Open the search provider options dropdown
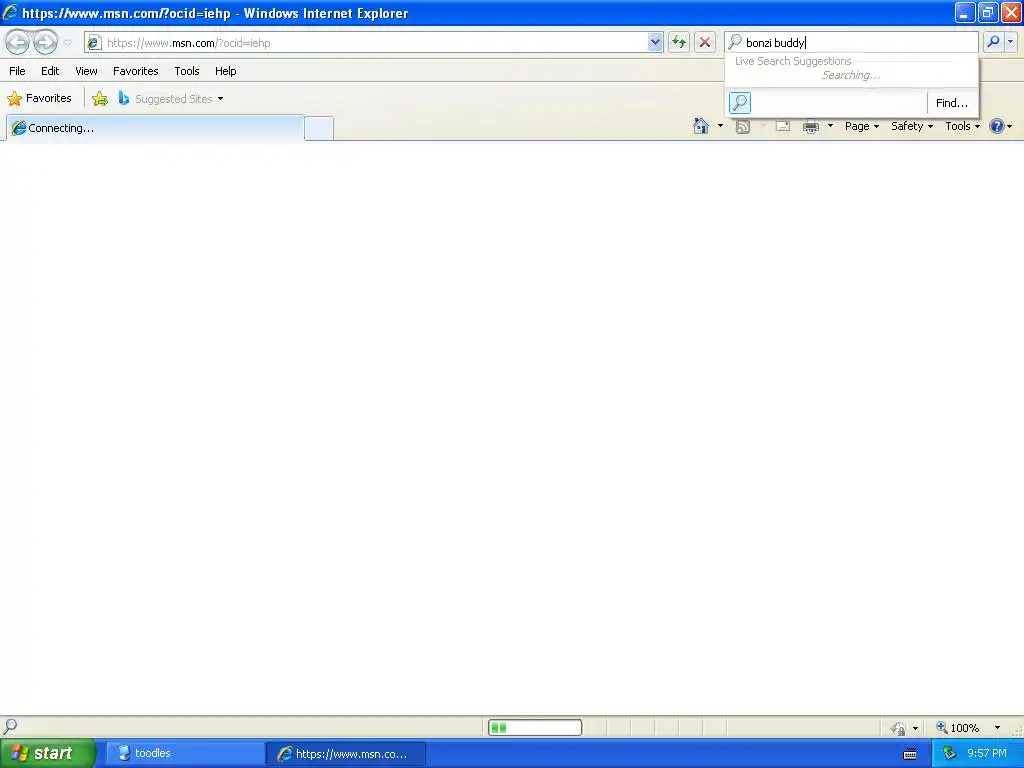Screen dimensions: 1024x768 point(1010,42)
